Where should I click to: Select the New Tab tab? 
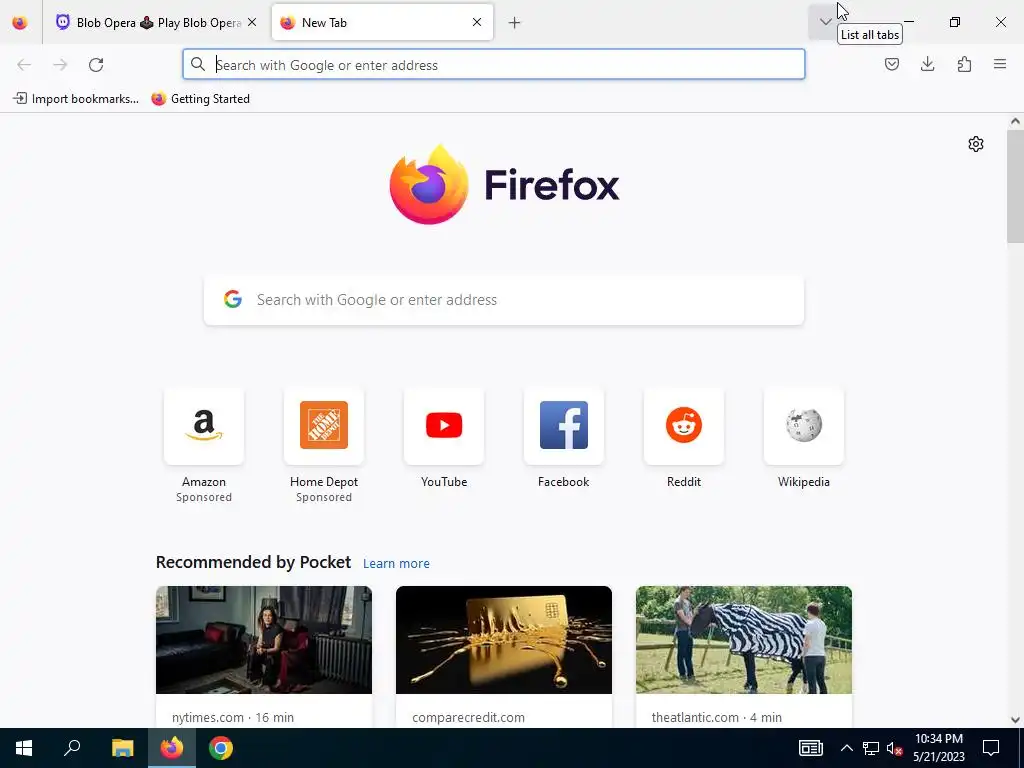point(382,23)
